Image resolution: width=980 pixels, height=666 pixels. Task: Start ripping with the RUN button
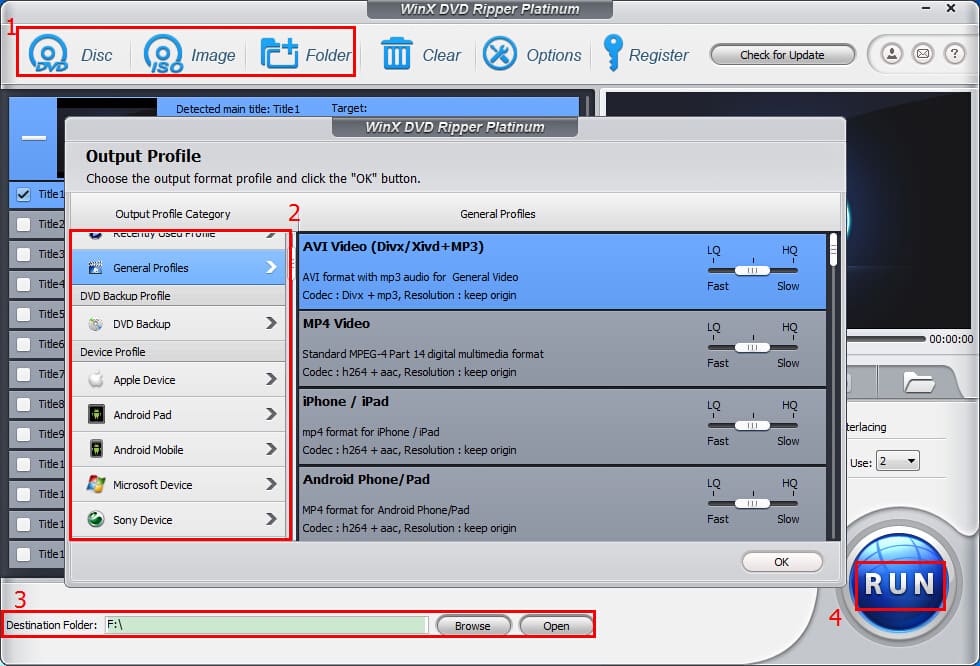(899, 584)
